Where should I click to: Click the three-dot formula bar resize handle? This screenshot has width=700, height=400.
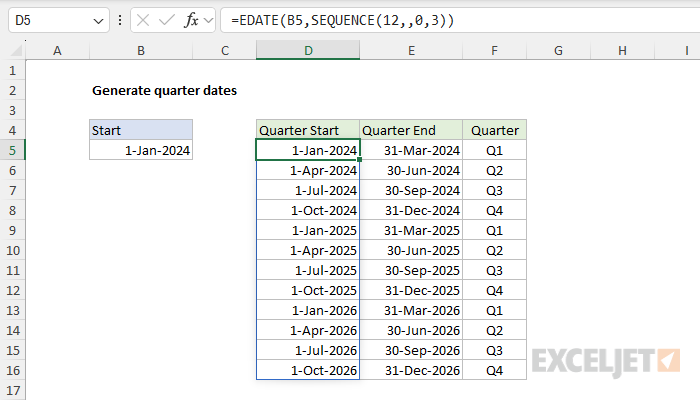(120, 21)
